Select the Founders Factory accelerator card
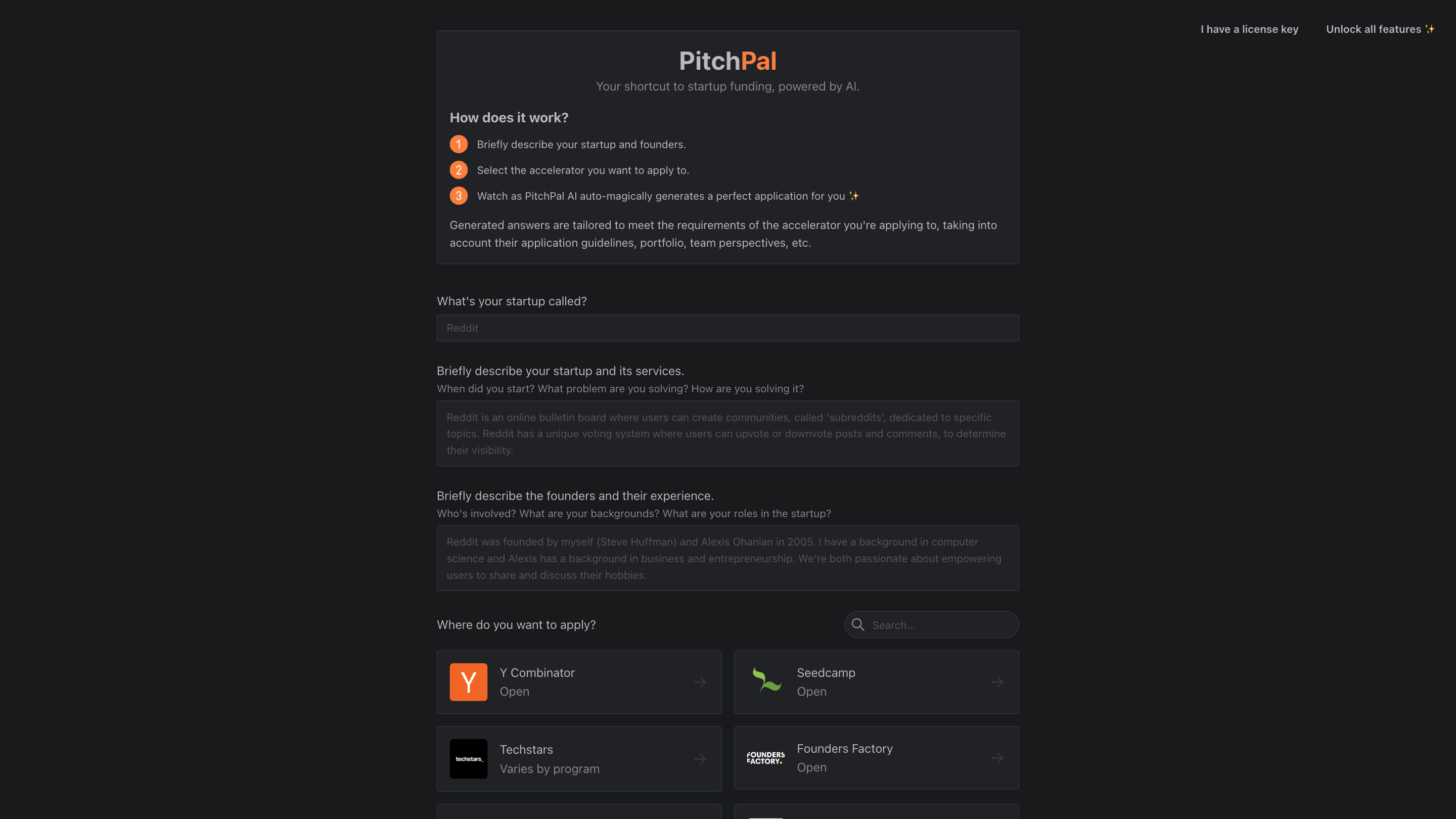The image size is (1456, 819). point(876,757)
